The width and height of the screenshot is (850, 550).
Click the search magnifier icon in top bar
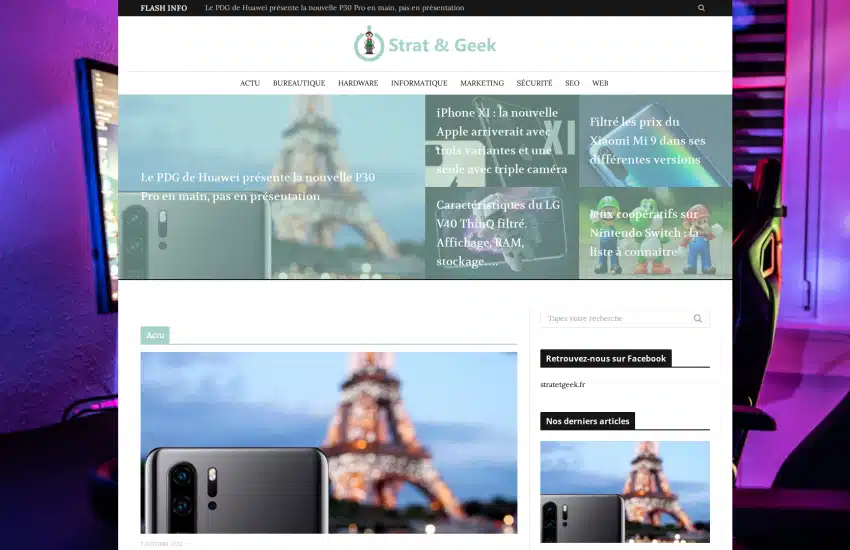point(701,8)
